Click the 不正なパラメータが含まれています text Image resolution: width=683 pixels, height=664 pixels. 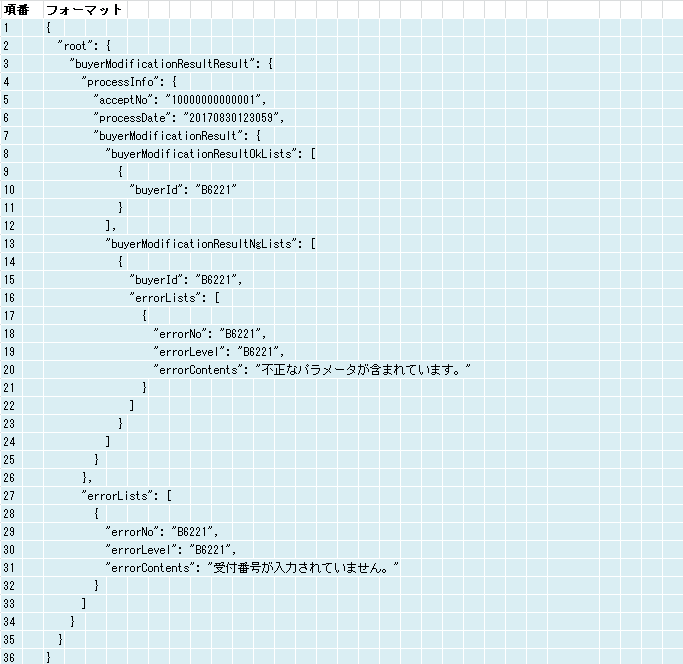(361, 370)
